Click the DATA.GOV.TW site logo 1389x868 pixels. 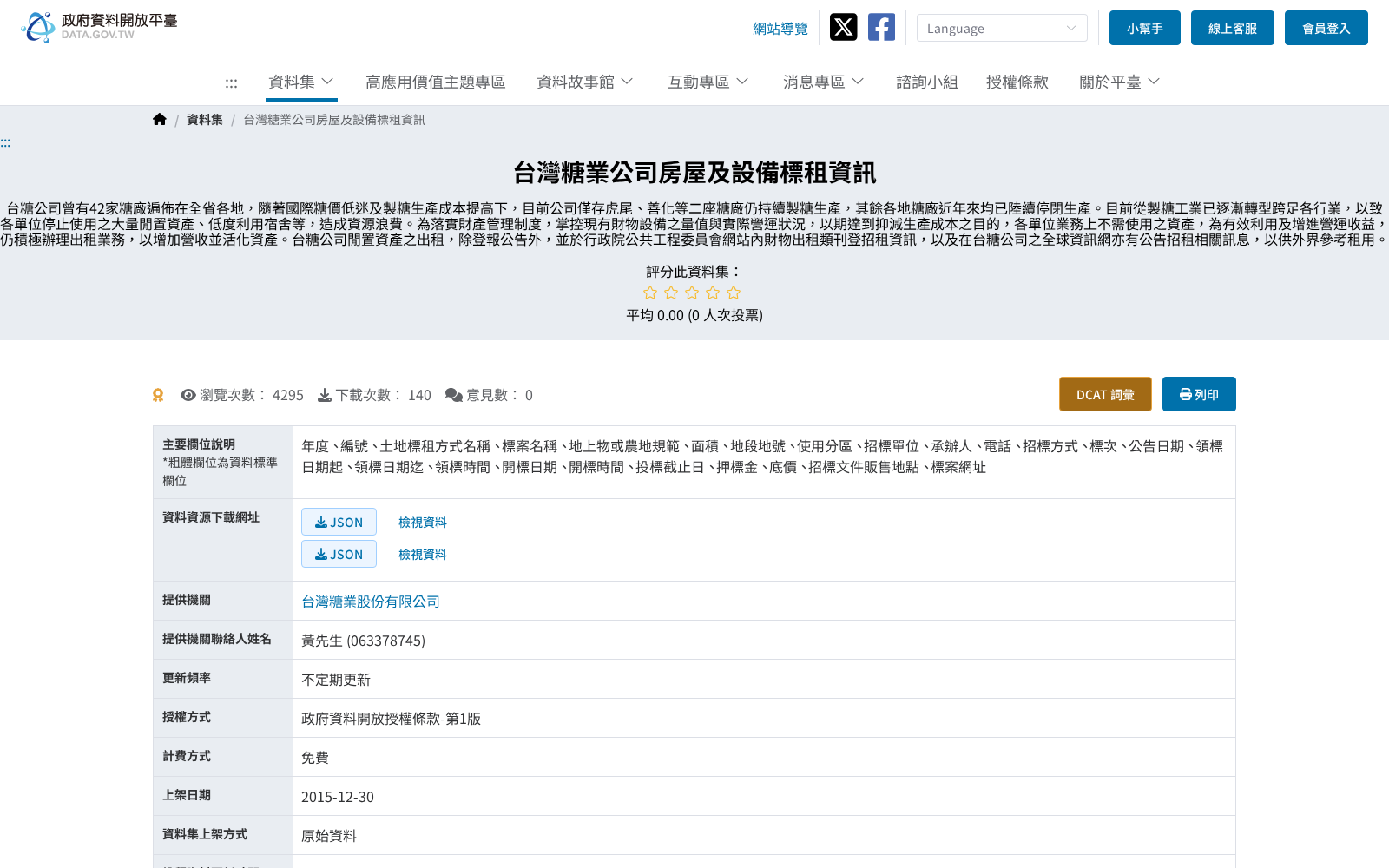(99, 27)
